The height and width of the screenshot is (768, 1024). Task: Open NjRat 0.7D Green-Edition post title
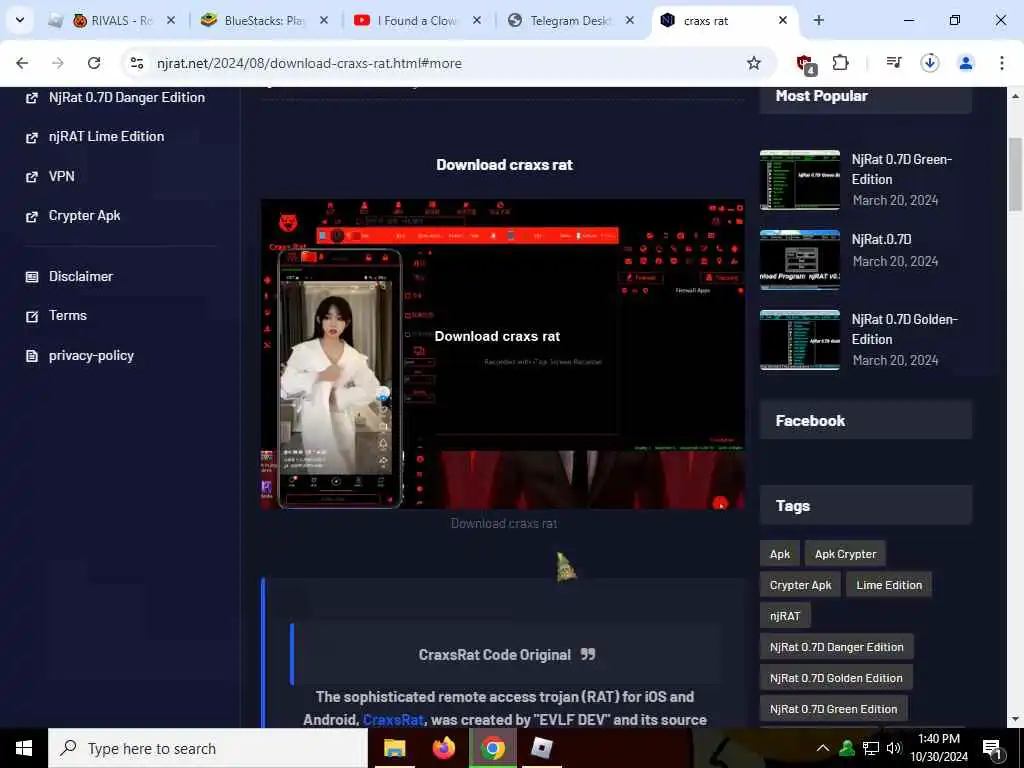pos(901,169)
